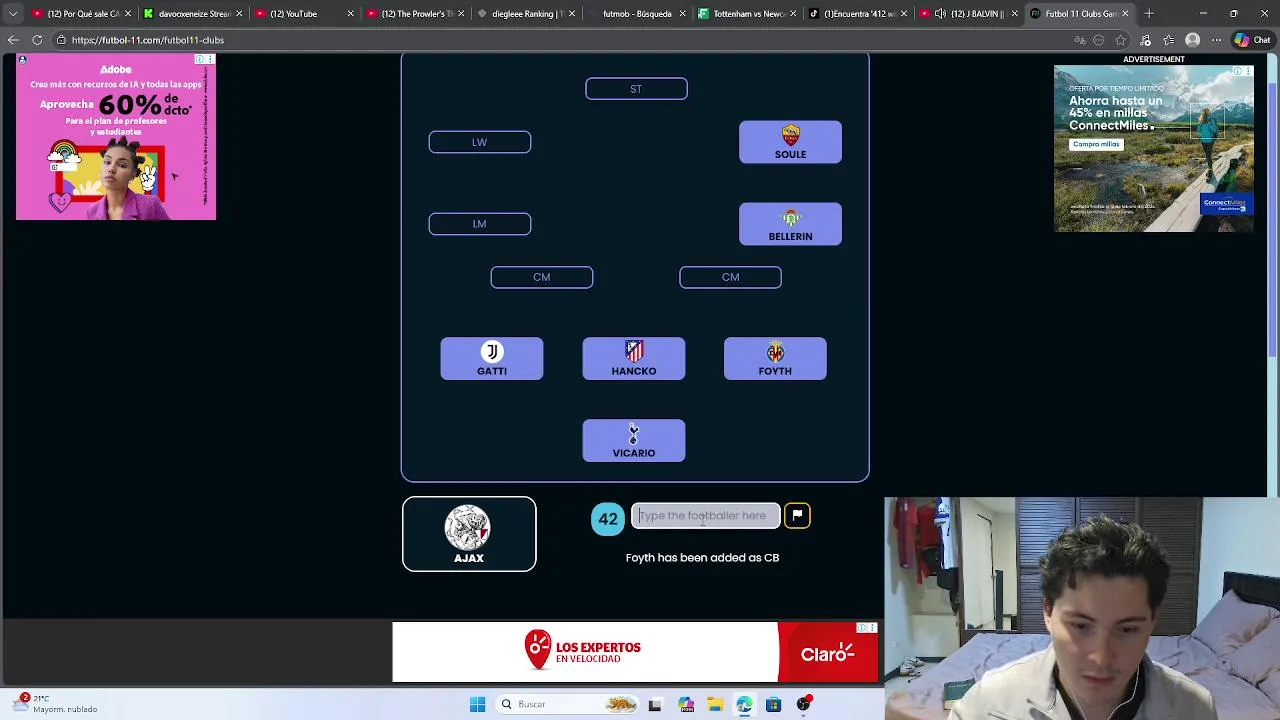Close the Futbol 11 Clubs tab
1280x720 pixels.
tap(1125, 14)
